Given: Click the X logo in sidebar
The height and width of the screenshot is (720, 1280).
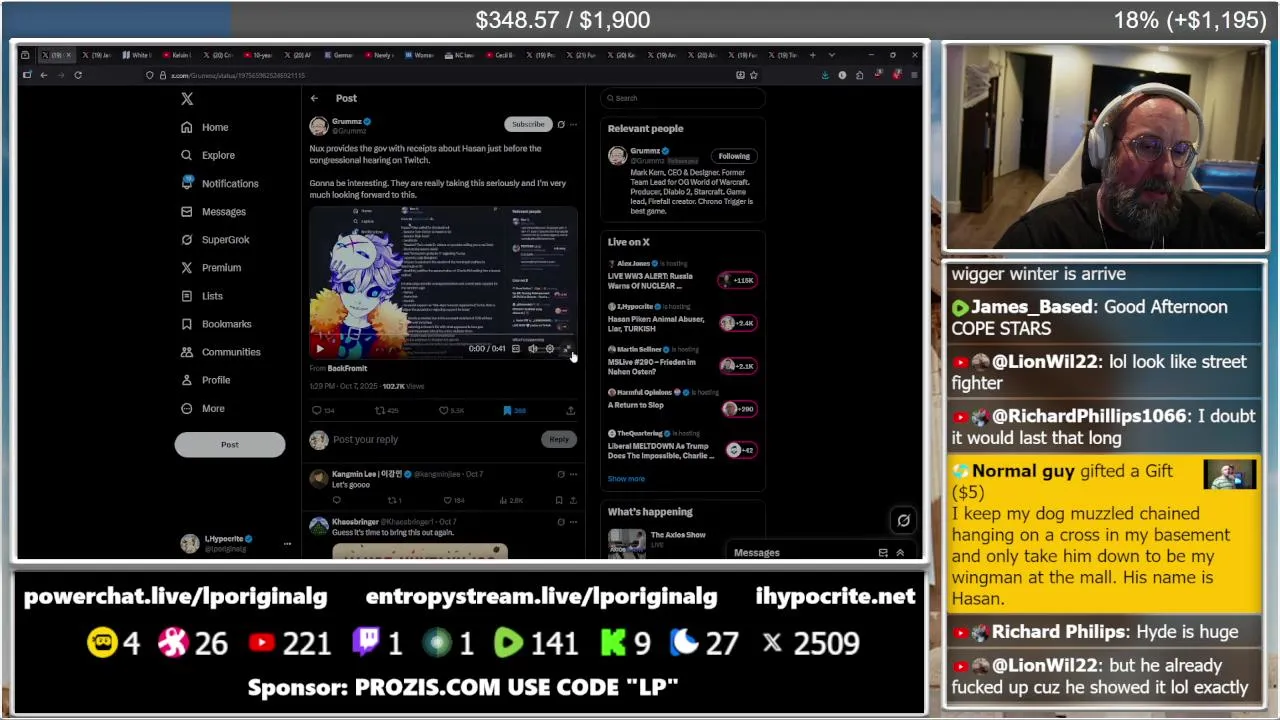Looking at the screenshot, I should (187, 99).
